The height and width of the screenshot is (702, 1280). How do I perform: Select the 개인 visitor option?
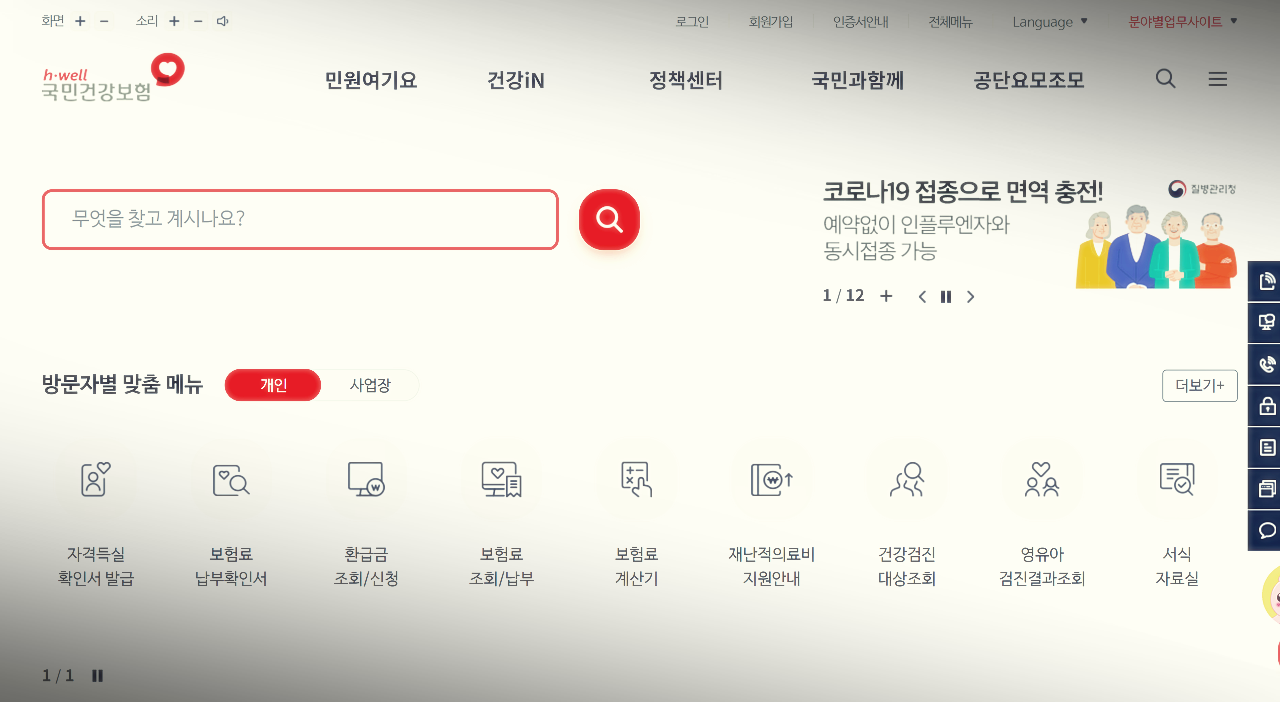(272, 385)
